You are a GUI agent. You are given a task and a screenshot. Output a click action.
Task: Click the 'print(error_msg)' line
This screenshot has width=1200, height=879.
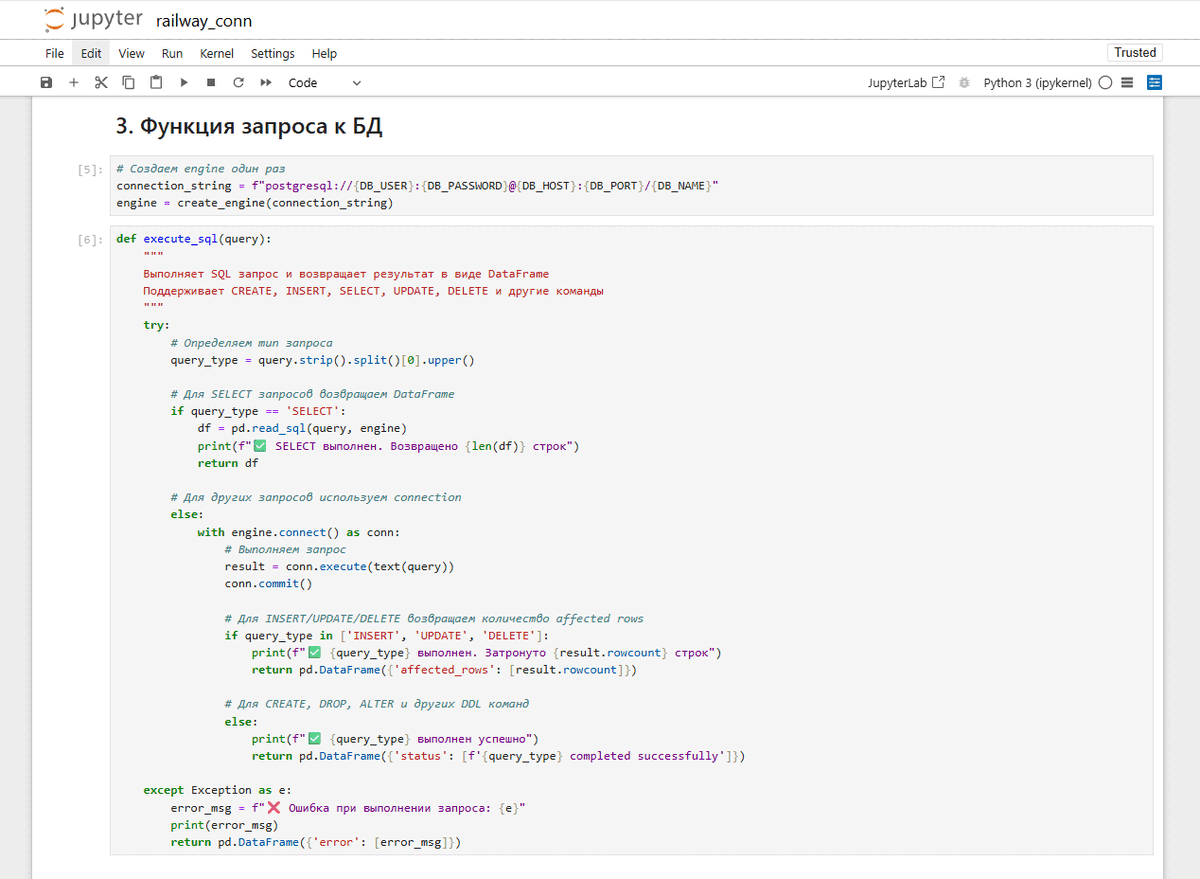tap(224, 825)
